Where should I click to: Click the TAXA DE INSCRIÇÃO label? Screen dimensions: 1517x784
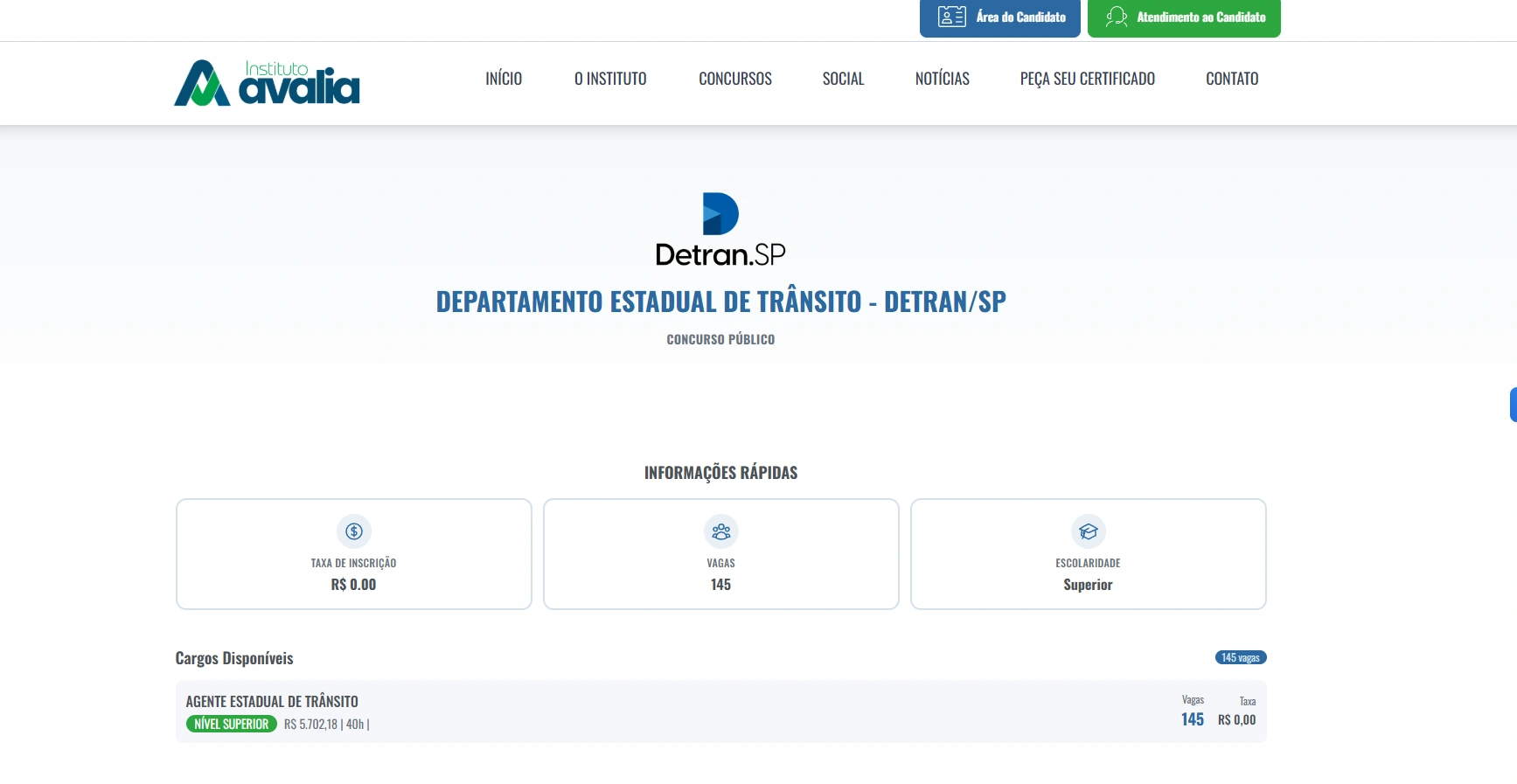(x=353, y=563)
